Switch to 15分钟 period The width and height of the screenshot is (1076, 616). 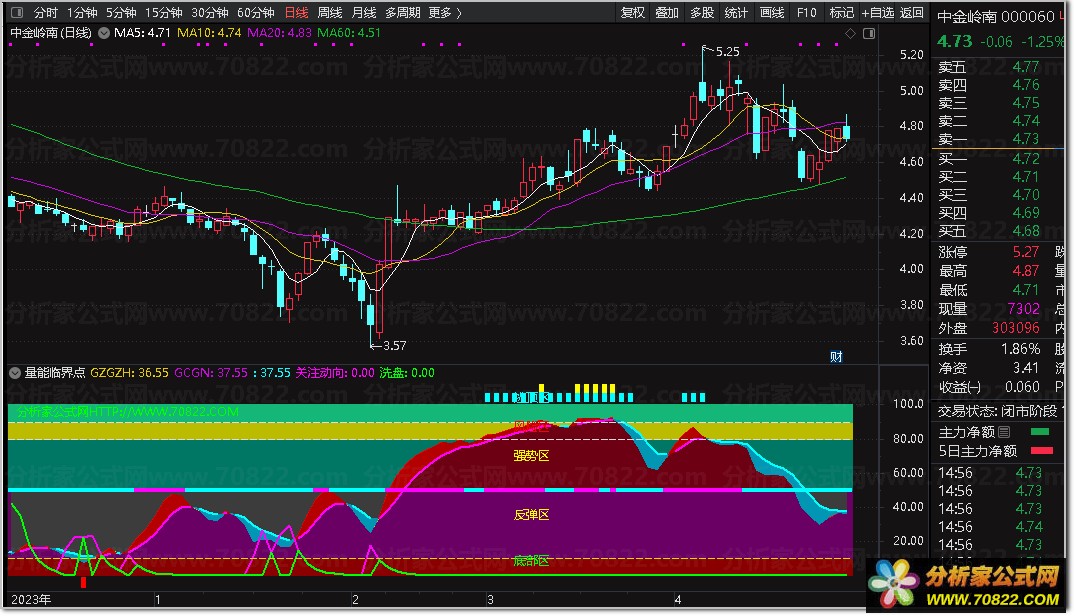[x=163, y=12]
